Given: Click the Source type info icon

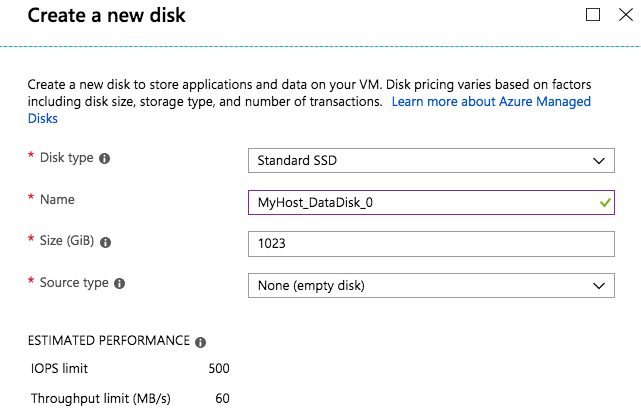Looking at the screenshot, I should tap(119, 284).
